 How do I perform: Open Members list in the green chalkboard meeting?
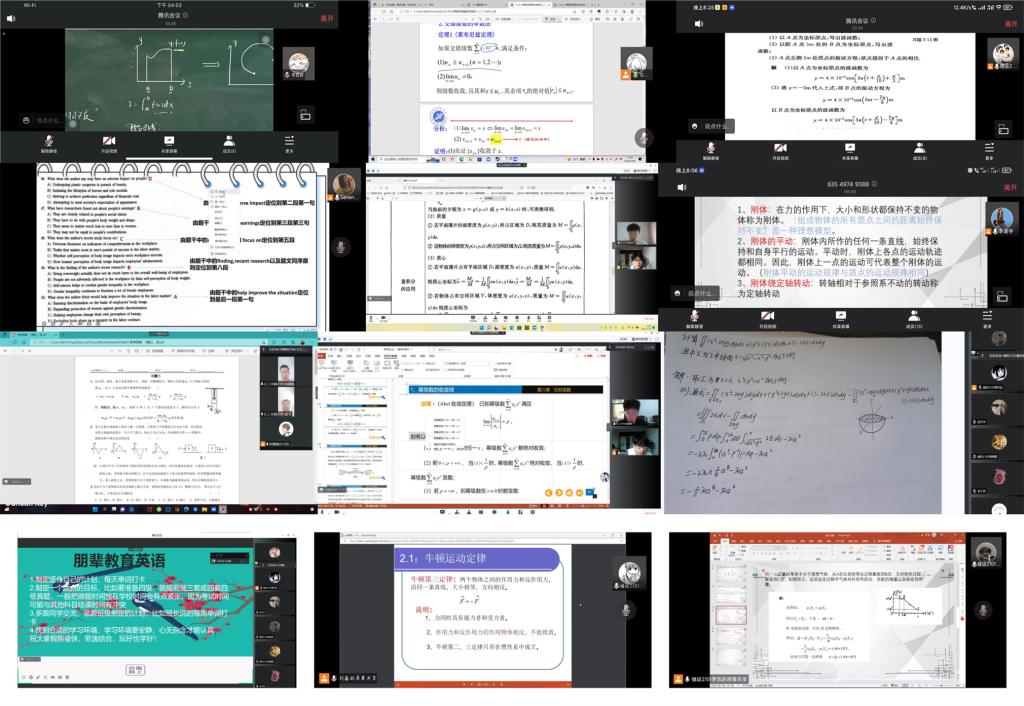pyautogui.click(x=229, y=143)
